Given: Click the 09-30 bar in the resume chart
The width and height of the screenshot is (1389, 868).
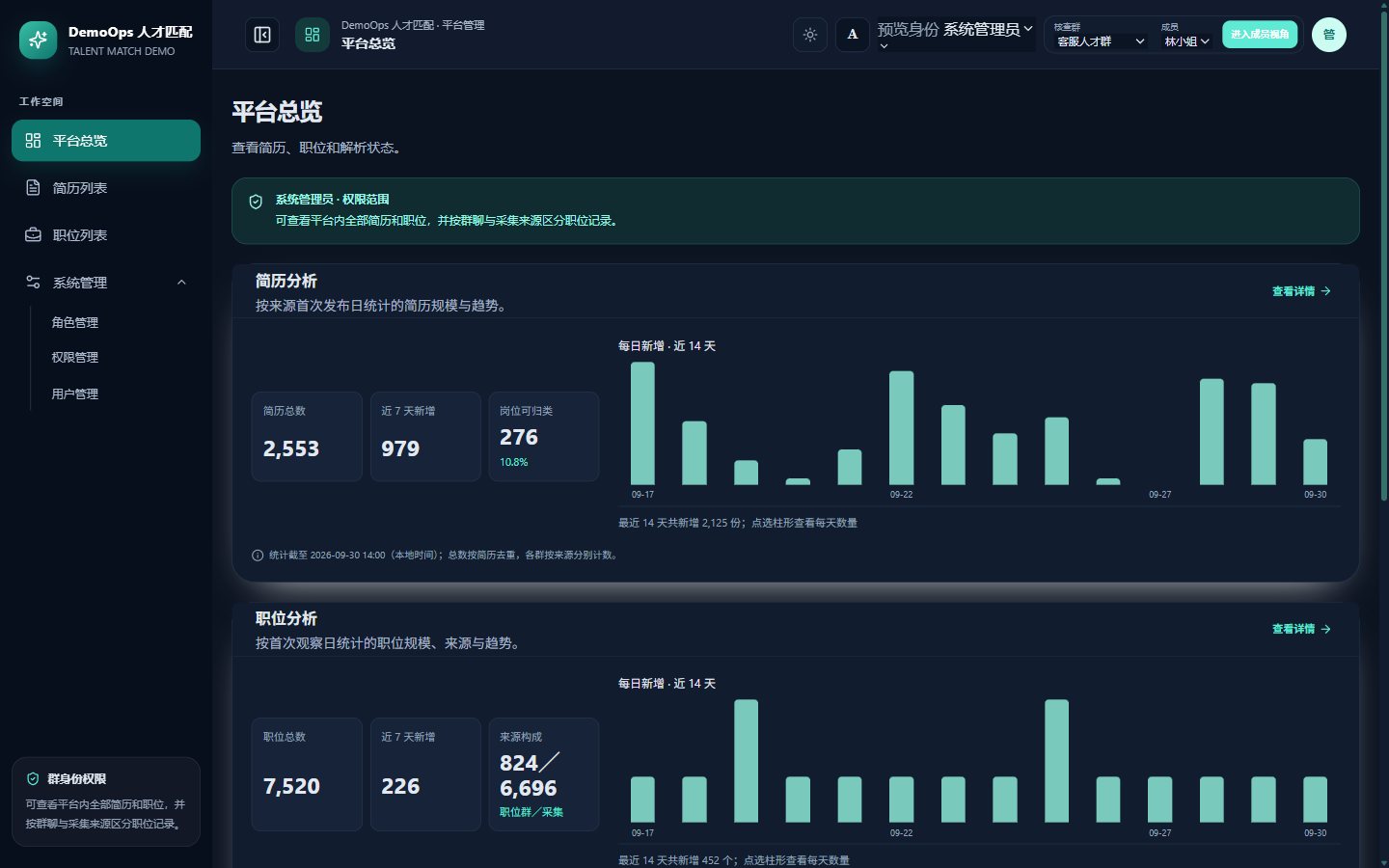Looking at the screenshot, I should pos(1316,462).
